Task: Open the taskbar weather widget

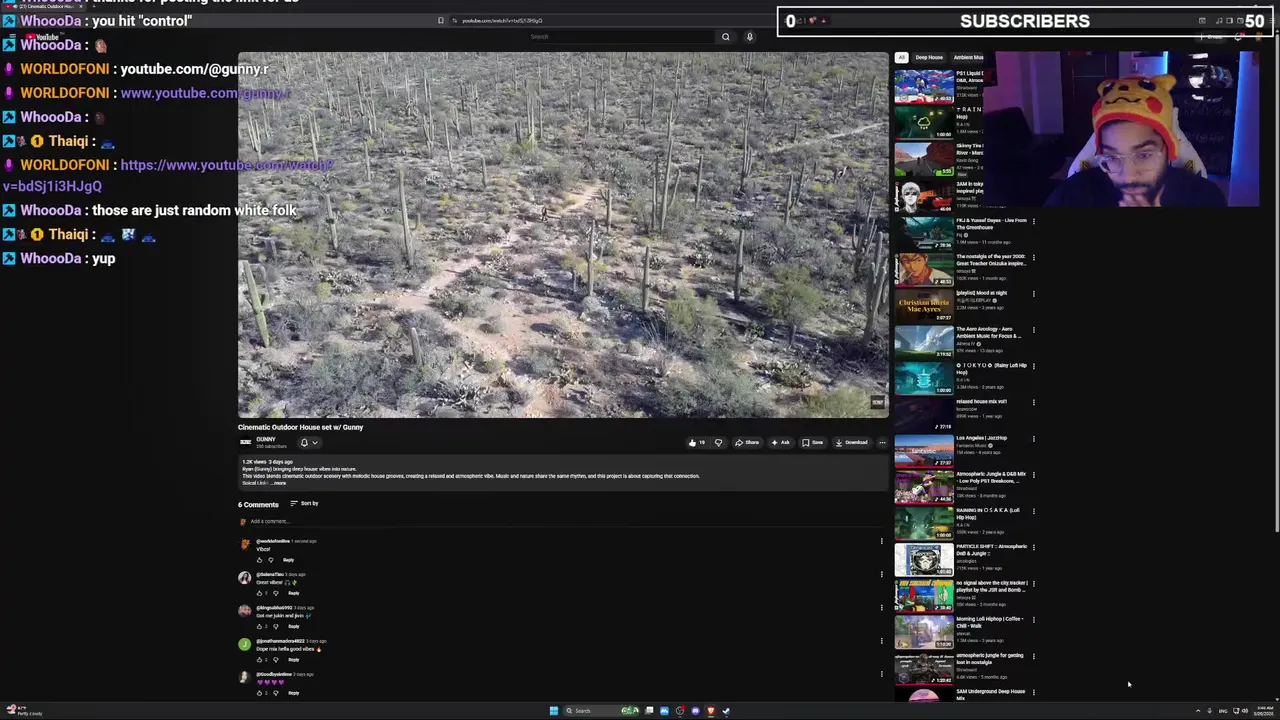Action: tap(22, 711)
